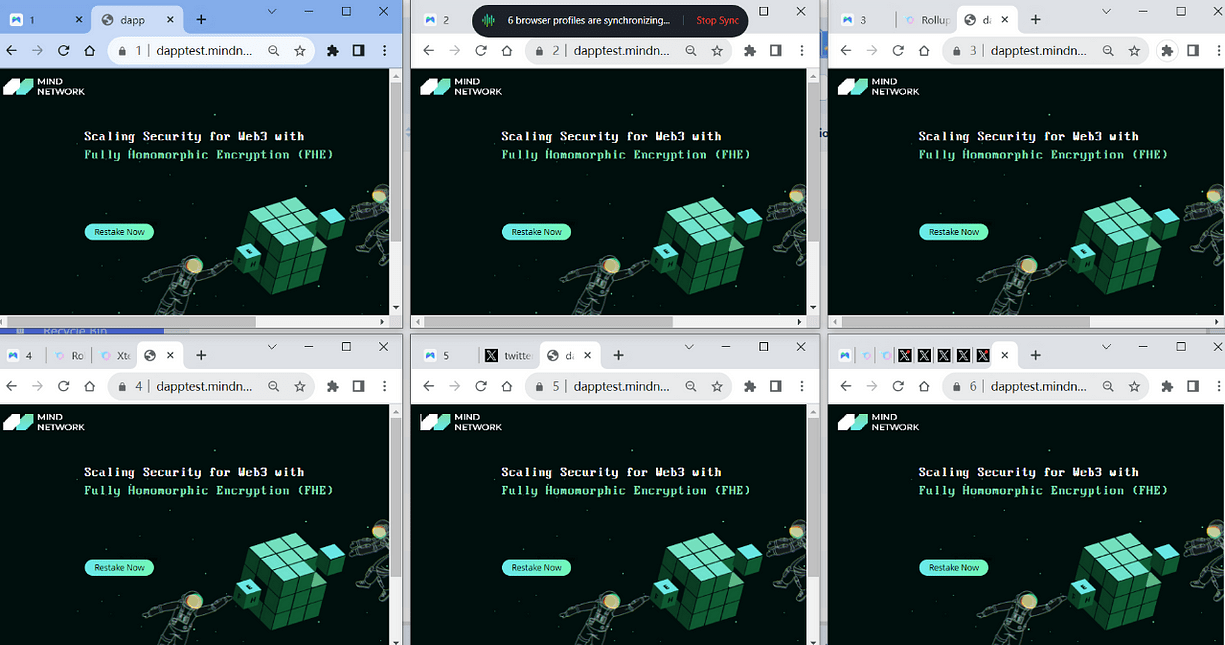Expand tab search chevron in profile 6 window
Viewport: 1225px width, 645px height.
point(1106,346)
